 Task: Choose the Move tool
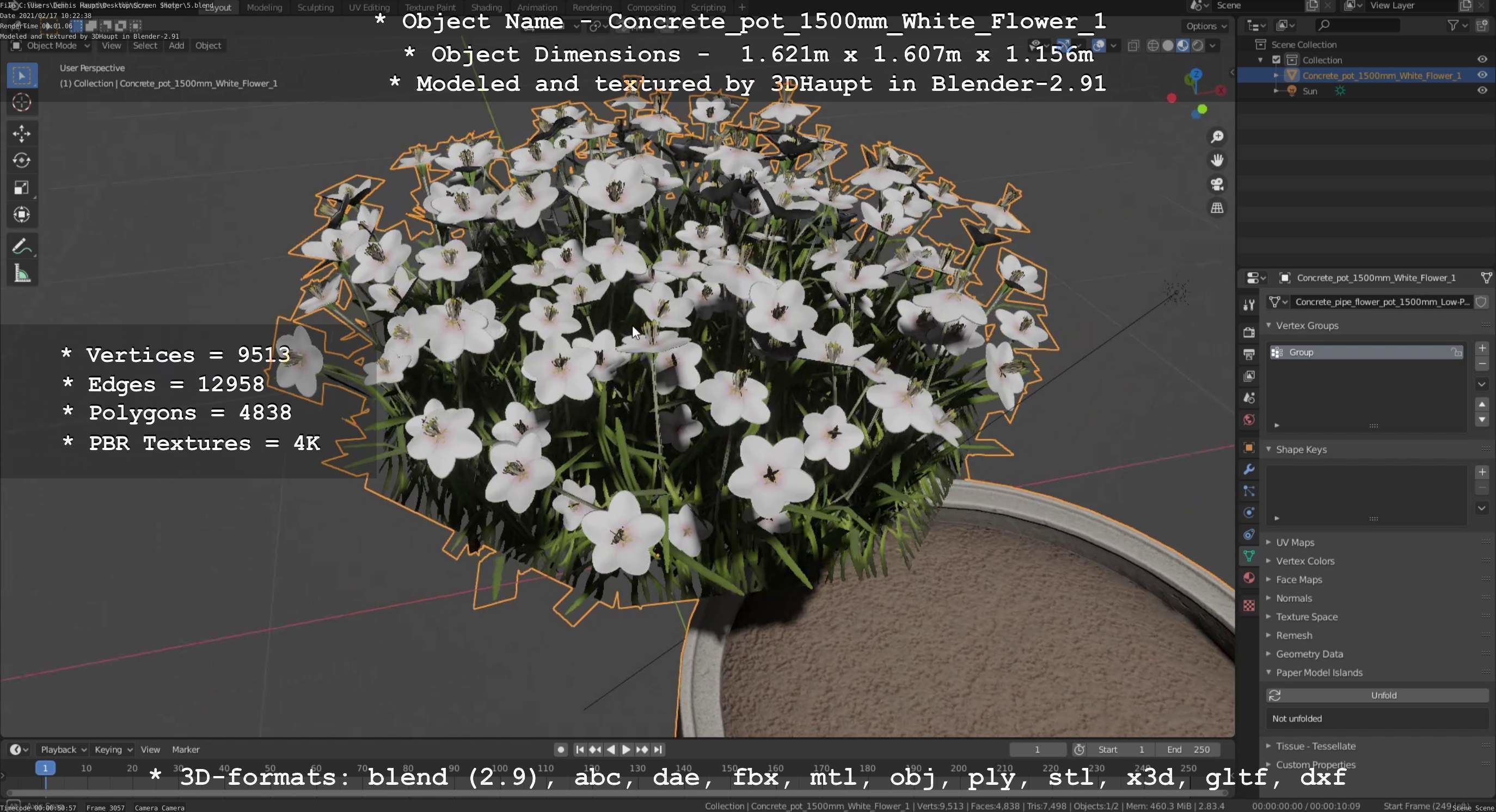coord(22,133)
